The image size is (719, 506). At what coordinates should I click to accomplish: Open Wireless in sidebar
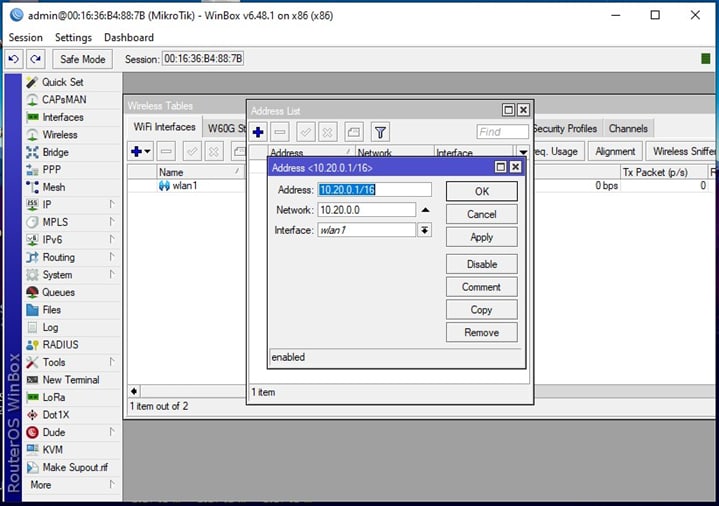pyautogui.click(x=60, y=134)
